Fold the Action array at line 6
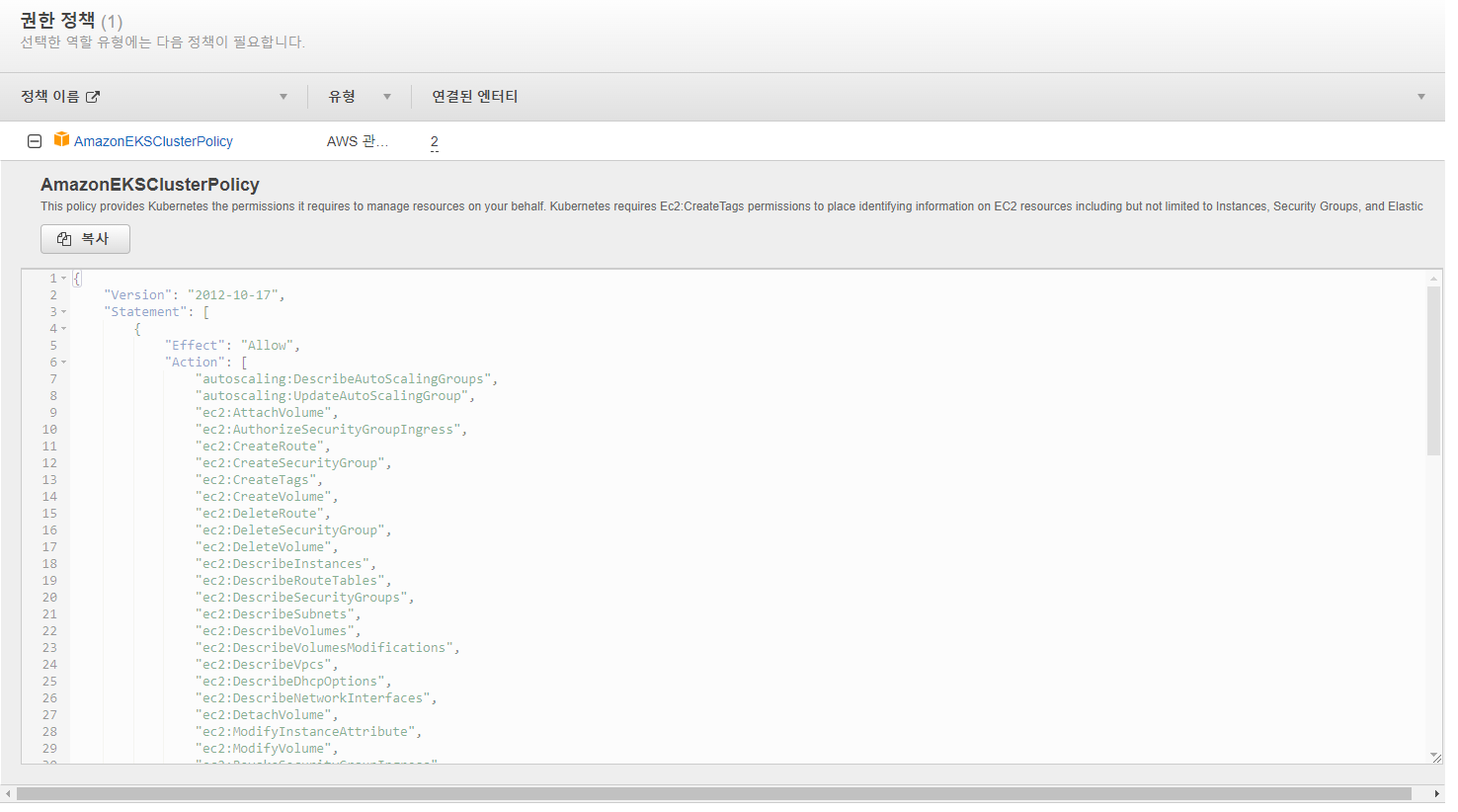The width and height of the screenshot is (1458, 812). (x=63, y=363)
